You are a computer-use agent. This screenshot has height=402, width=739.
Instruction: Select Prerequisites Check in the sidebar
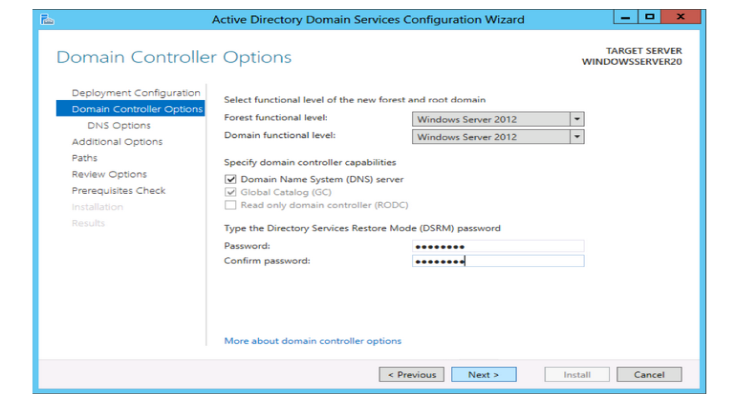pyautogui.click(x=118, y=190)
